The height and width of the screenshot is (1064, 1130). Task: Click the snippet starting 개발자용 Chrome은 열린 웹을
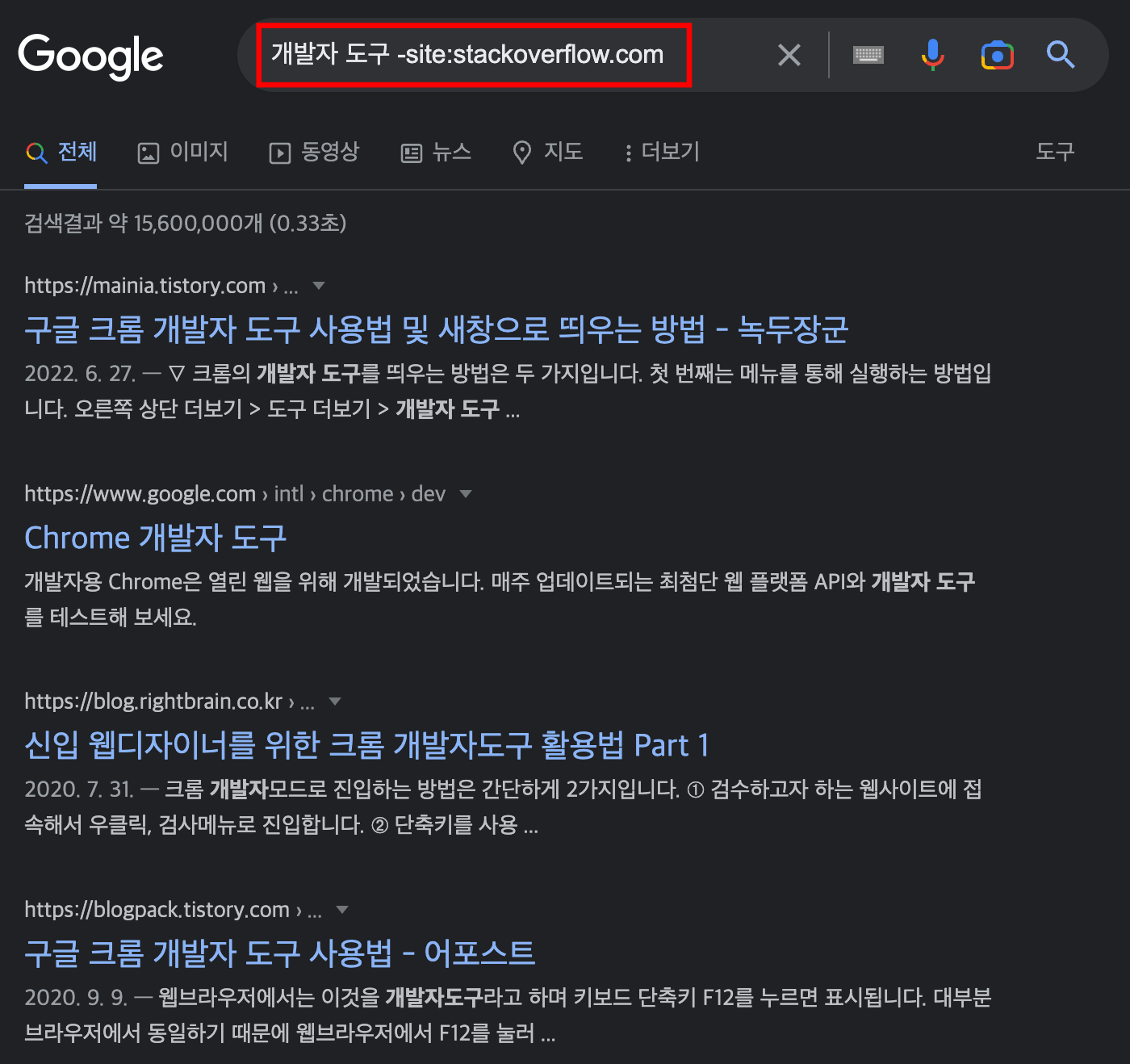(x=500, y=599)
